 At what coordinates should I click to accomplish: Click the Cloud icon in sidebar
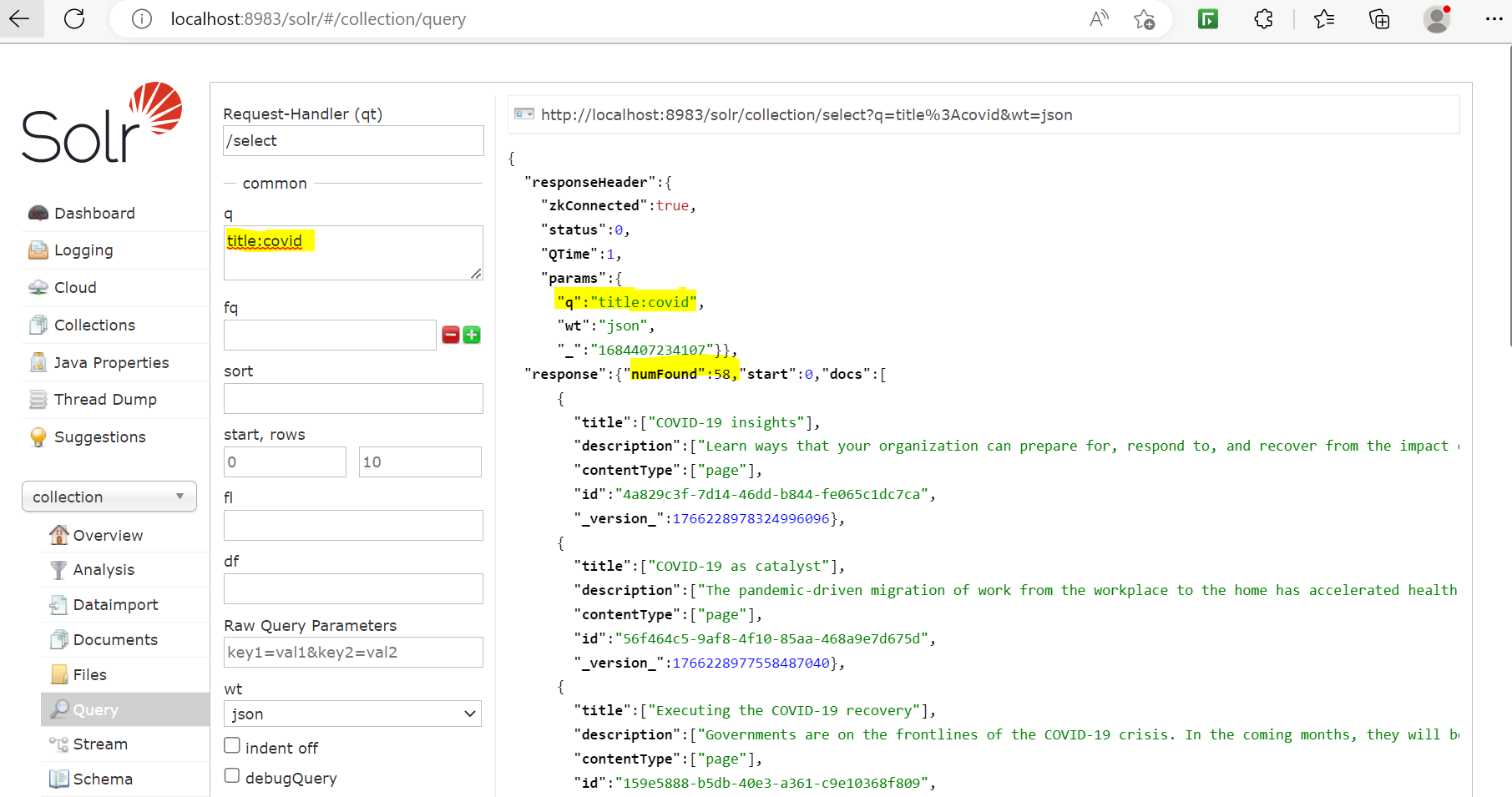(x=38, y=287)
